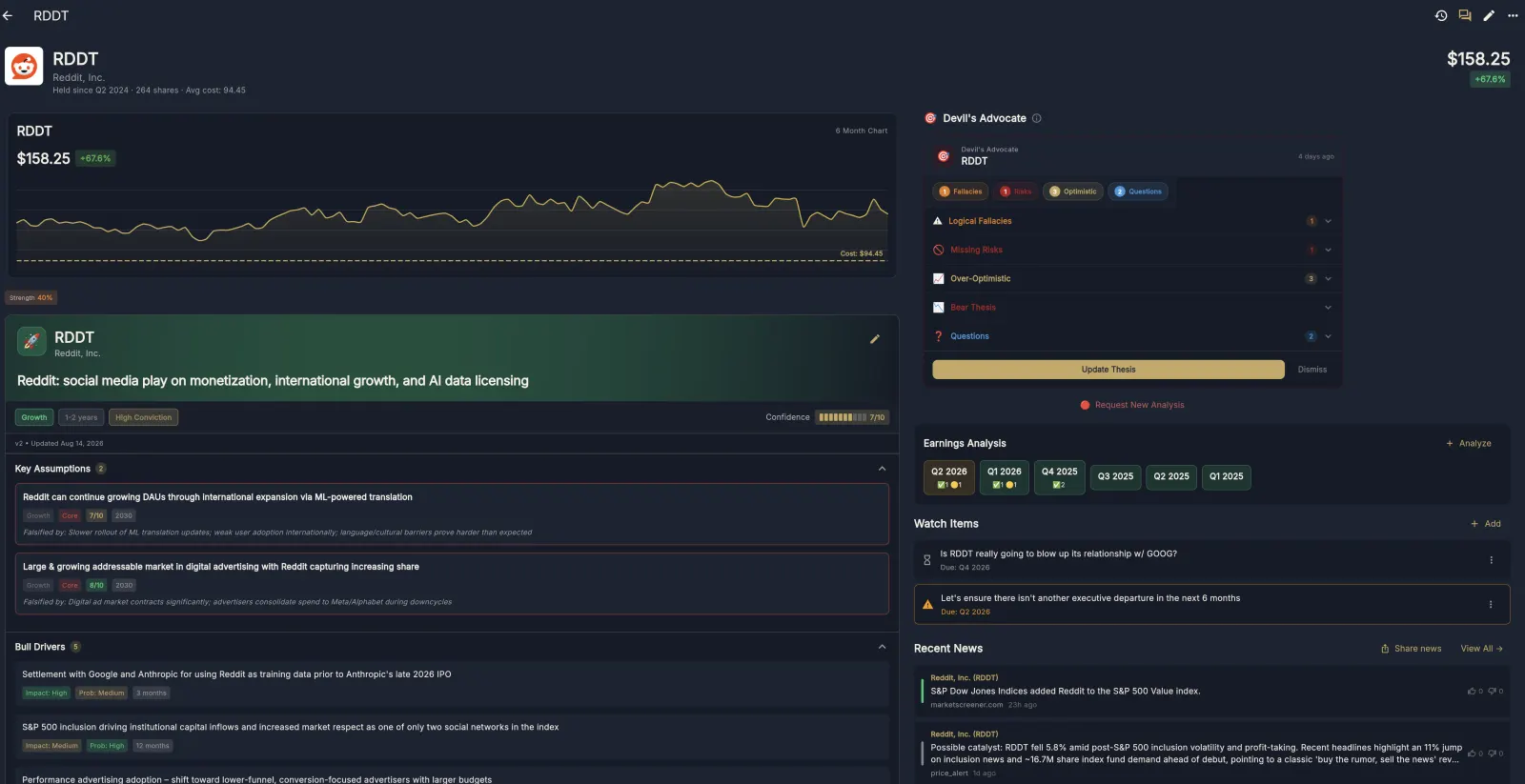Click Analyze in Earnings Analysis
Viewport: 1525px width, 784px height.
click(x=1469, y=443)
